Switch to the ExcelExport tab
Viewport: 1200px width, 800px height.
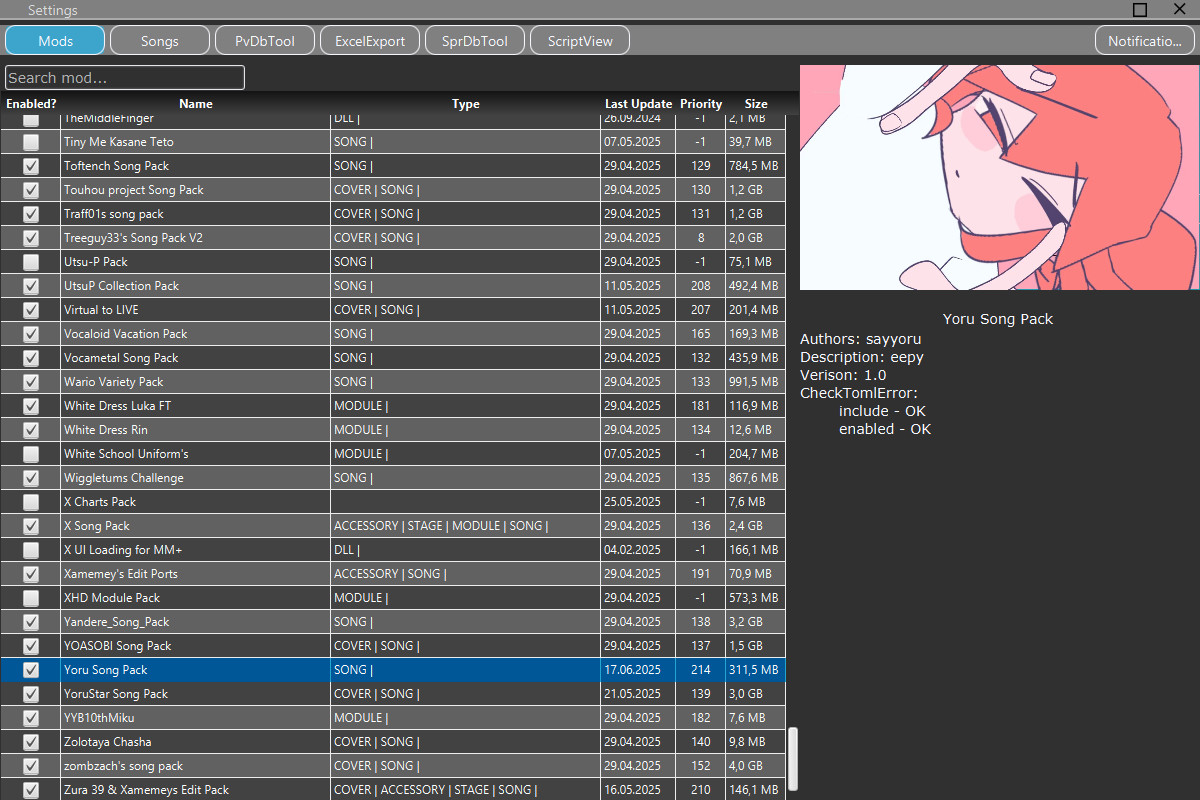pyautogui.click(x=369, y=40)
